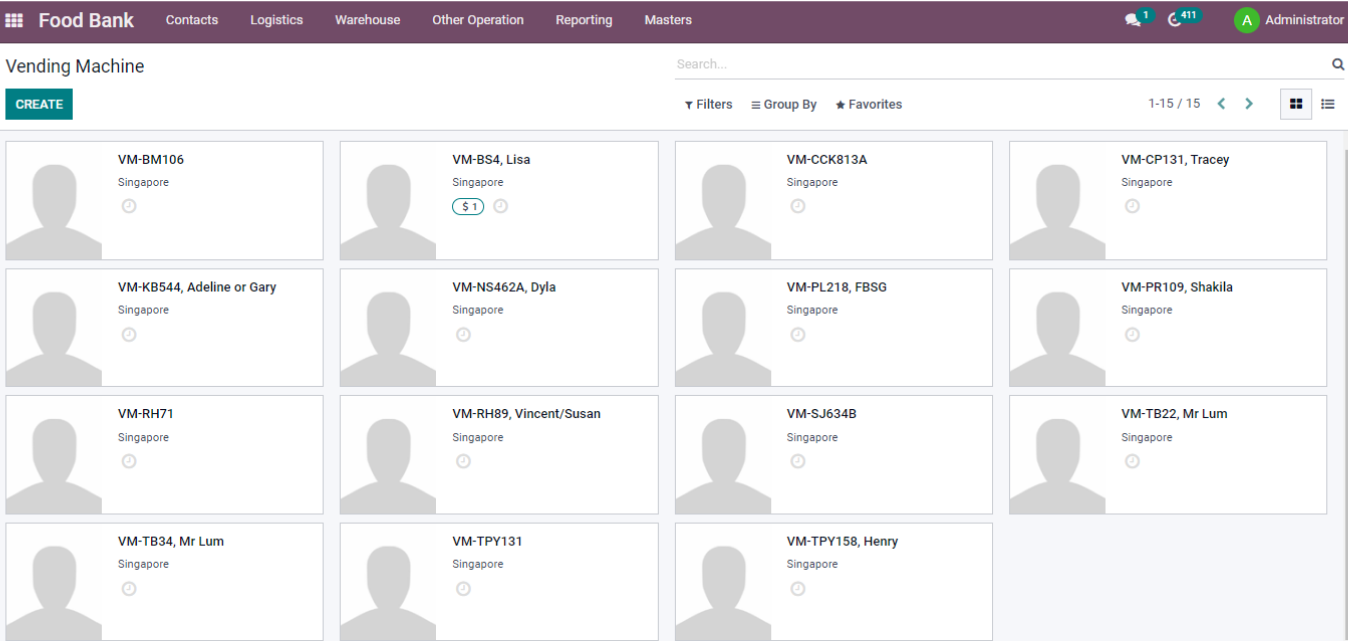Click activity clock on VM-CP131, Tracey card

click(x=1132, y=206)
